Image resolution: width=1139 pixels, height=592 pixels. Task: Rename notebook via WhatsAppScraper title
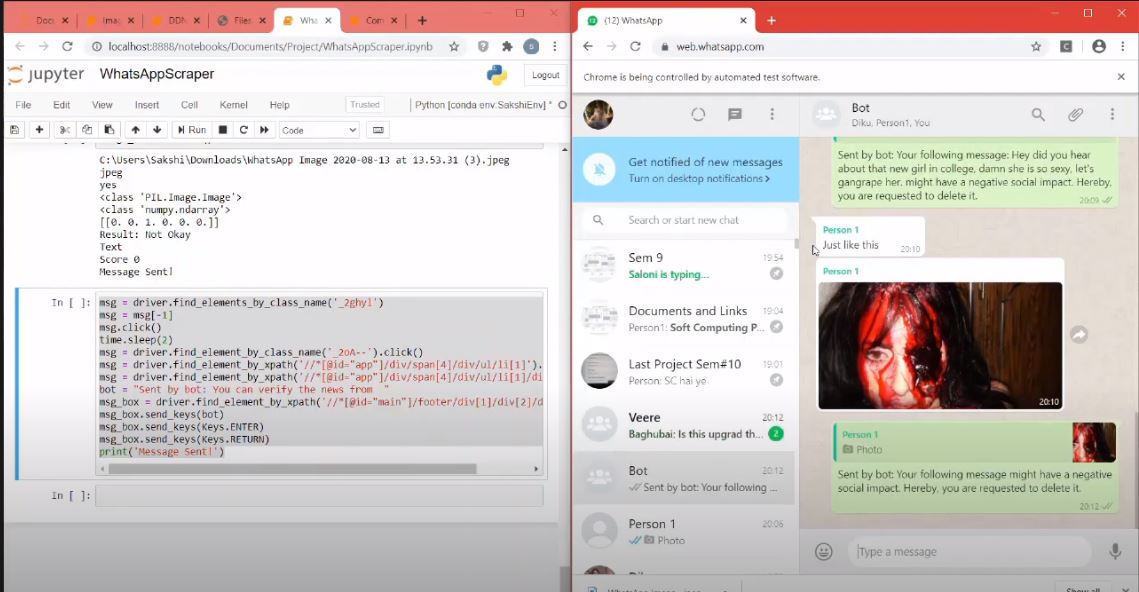(157, 74)
